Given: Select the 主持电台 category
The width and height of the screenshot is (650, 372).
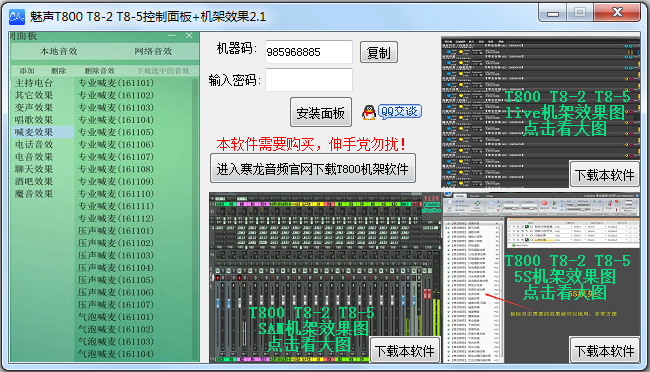Looking at the screenshot, I should click(34, 83).
